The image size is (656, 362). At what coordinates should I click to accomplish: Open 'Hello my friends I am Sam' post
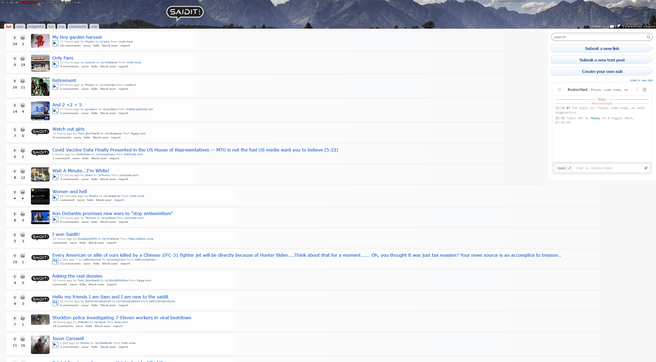click(110, 297)
